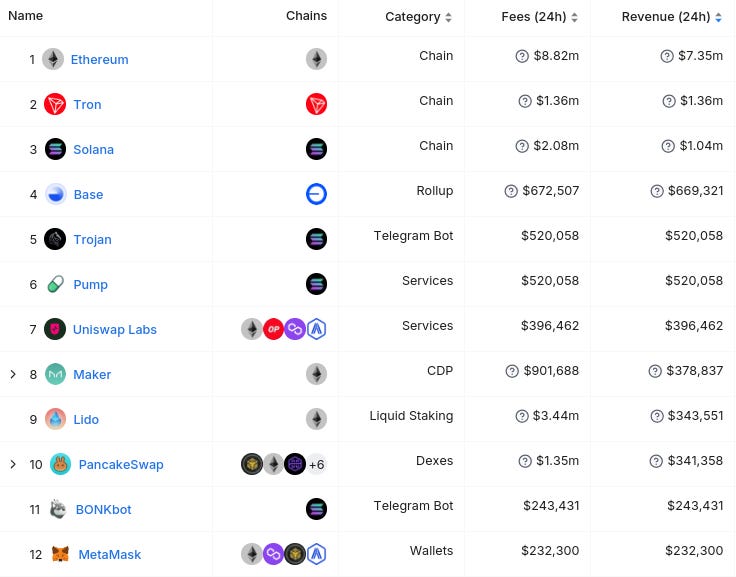736x577 pixels.
Task: Click the help icon next to Maker fees
Action: click(512, 371)
